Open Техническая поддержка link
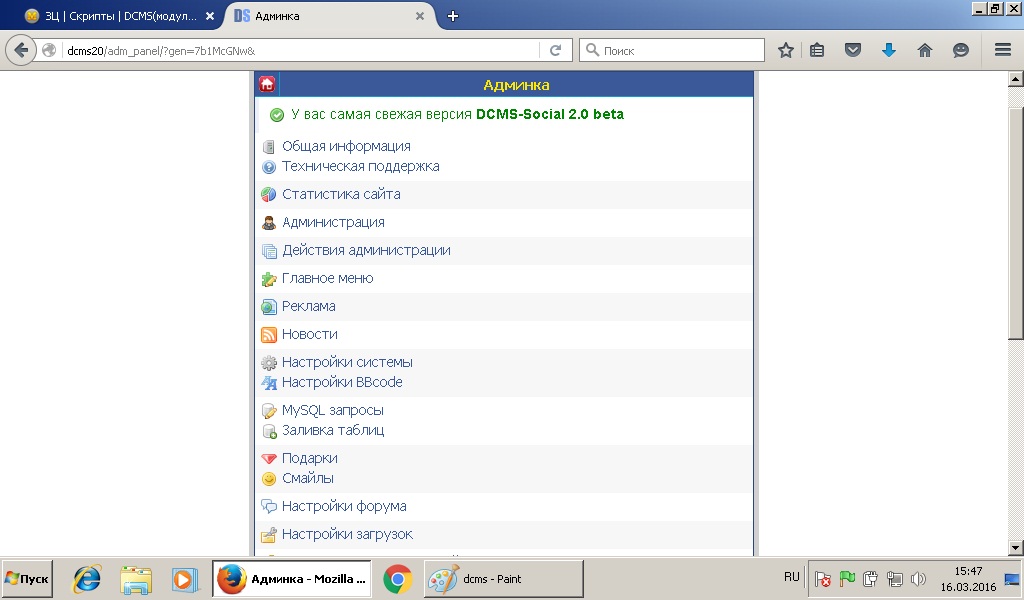This screenshot has width=1024, height=600. [360, 166]
